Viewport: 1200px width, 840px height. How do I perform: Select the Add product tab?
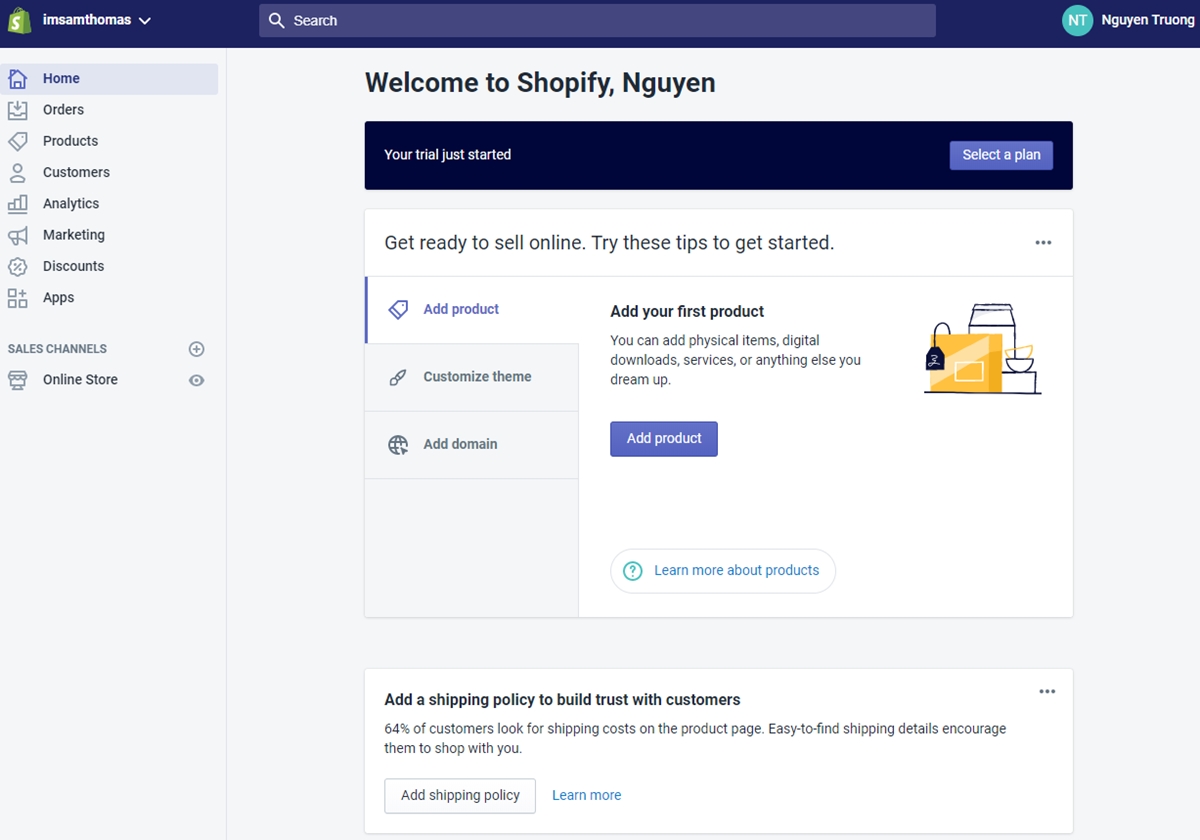pos(472,309)
